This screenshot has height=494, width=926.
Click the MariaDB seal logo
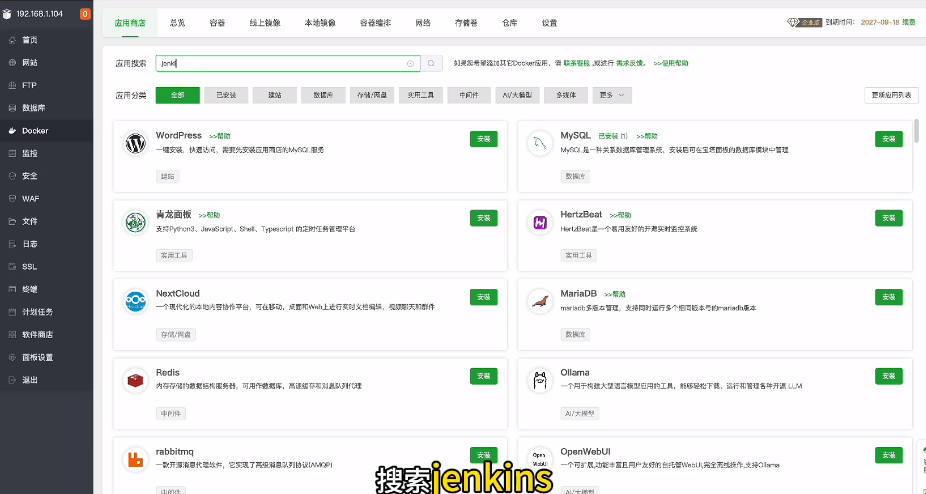pos(540,301)
